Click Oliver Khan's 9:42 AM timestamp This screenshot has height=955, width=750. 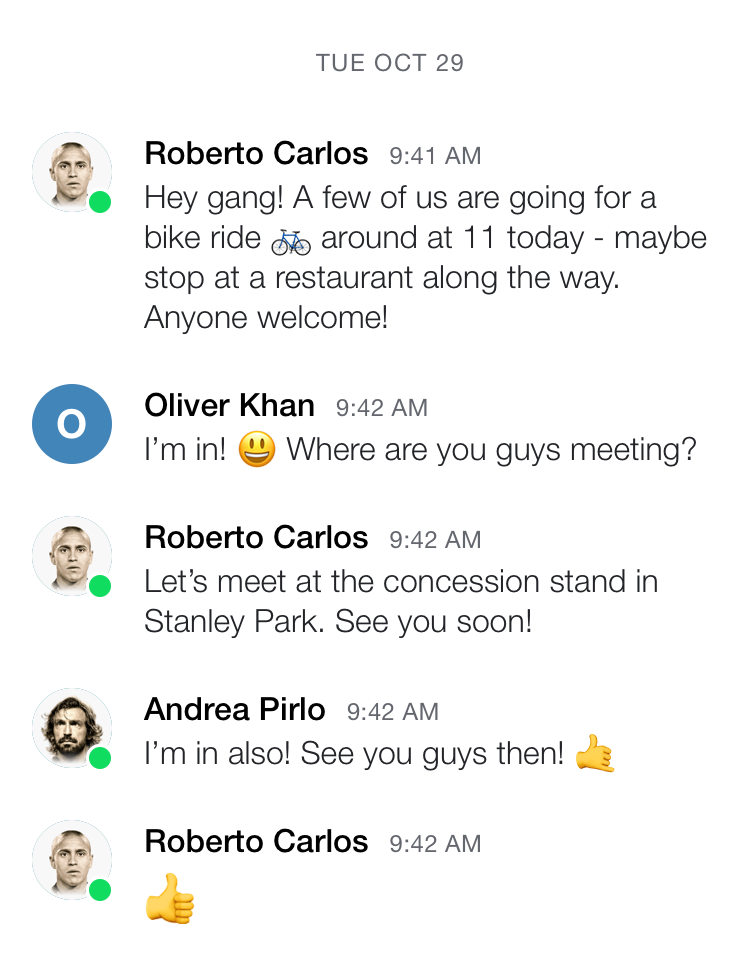(381, 408)
